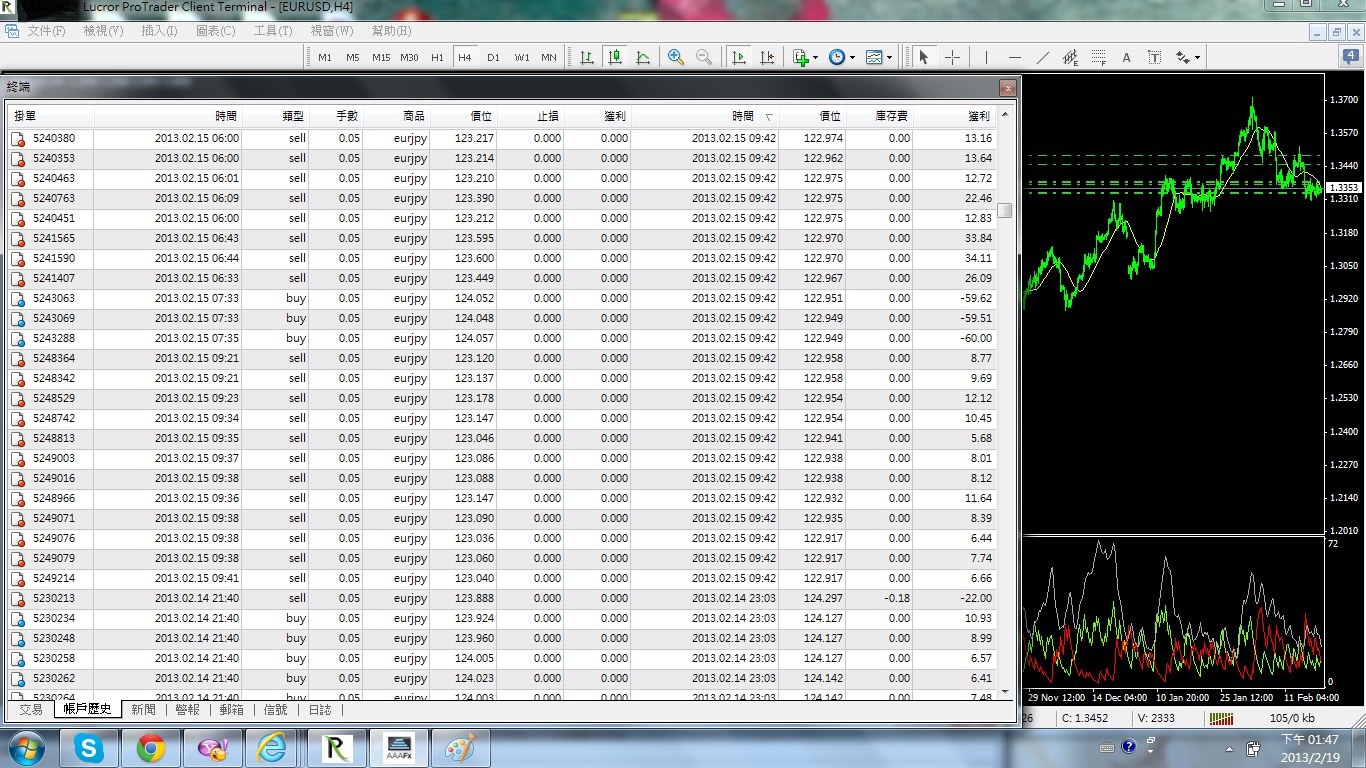Toggle the H4 timeframe button

pyautogui.click(x=465, y=57)
